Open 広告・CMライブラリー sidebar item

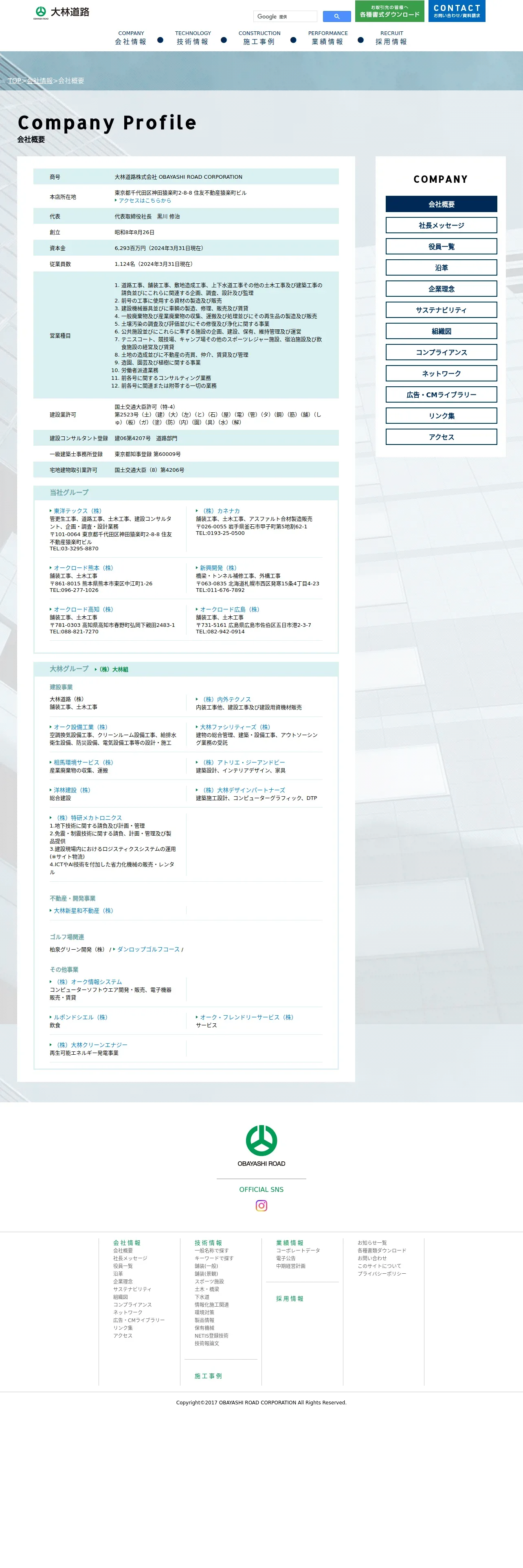pos(442,394)
